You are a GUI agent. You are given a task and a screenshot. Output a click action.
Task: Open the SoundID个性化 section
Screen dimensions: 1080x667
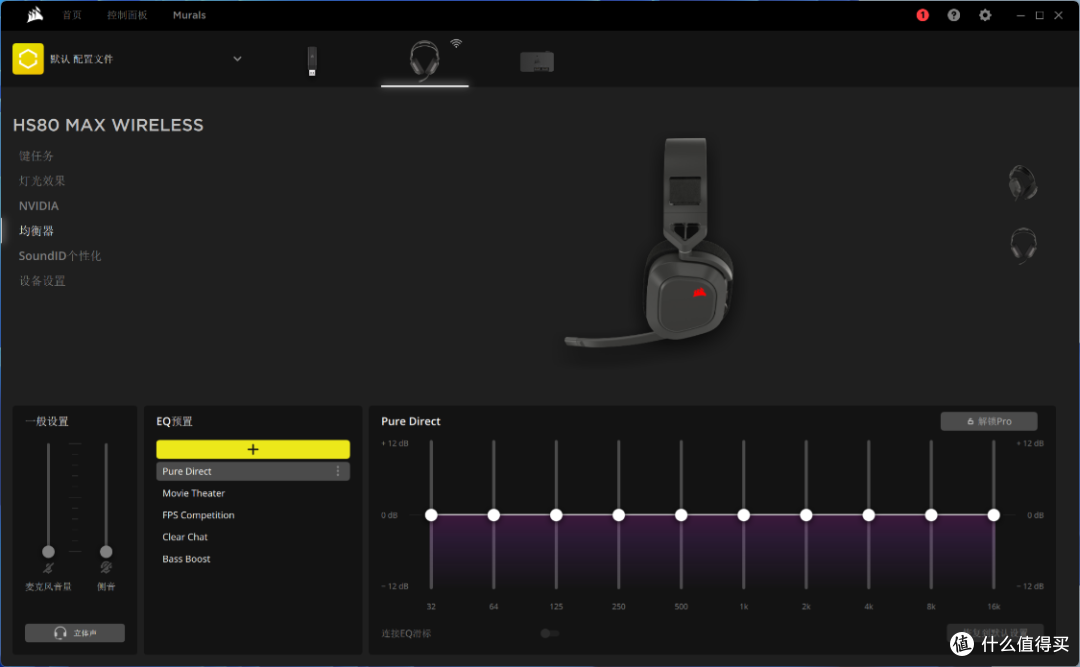click(60, 256)
